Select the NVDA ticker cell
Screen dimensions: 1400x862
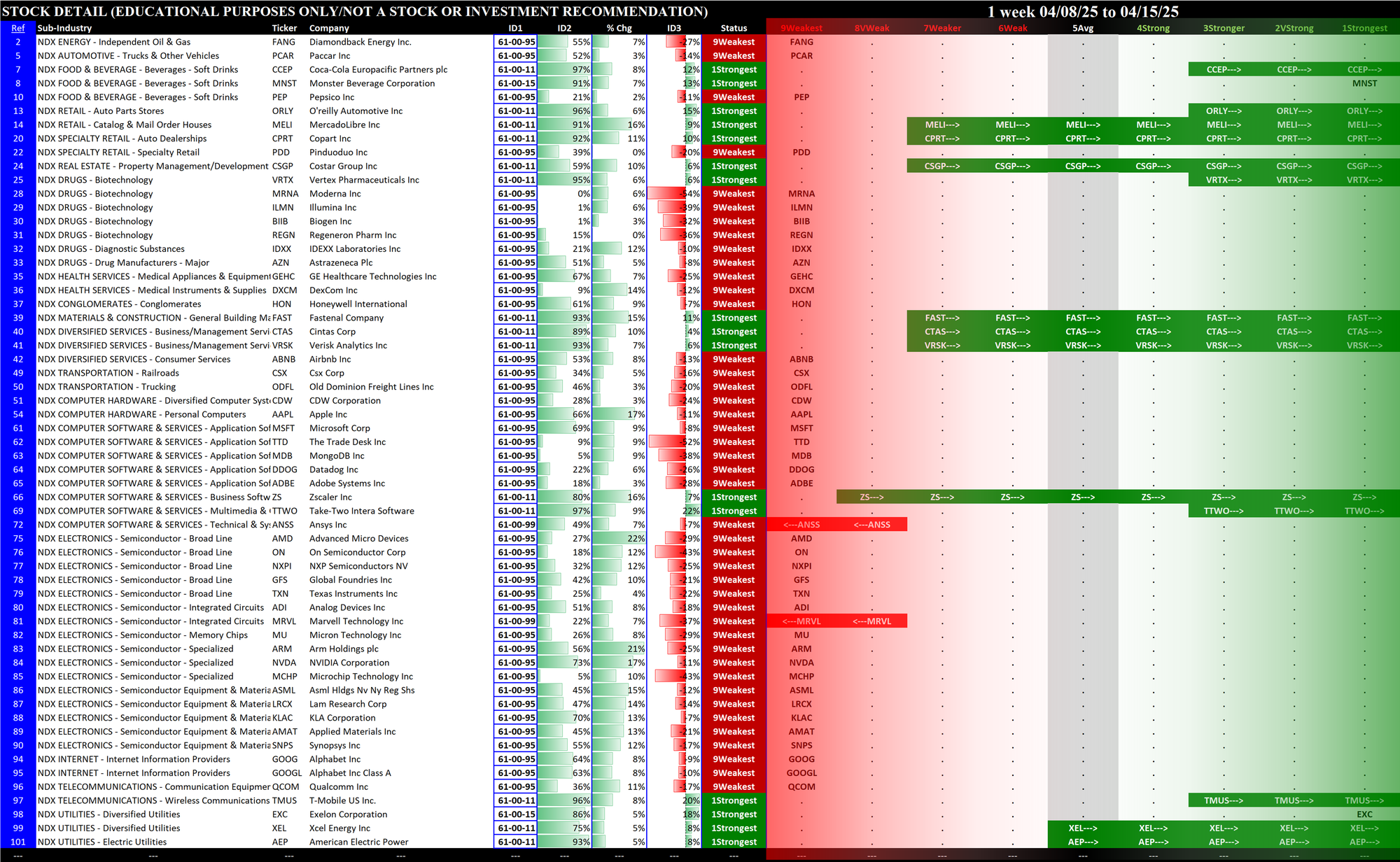pyautogui.click(x=283, y=663)
